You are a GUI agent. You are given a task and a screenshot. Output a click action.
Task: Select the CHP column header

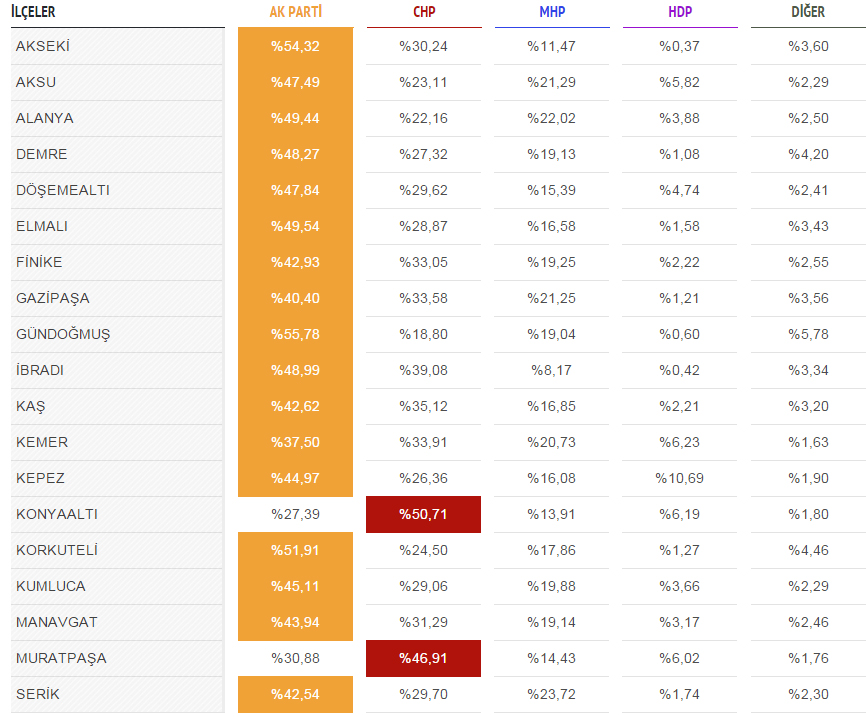[424, 12]
